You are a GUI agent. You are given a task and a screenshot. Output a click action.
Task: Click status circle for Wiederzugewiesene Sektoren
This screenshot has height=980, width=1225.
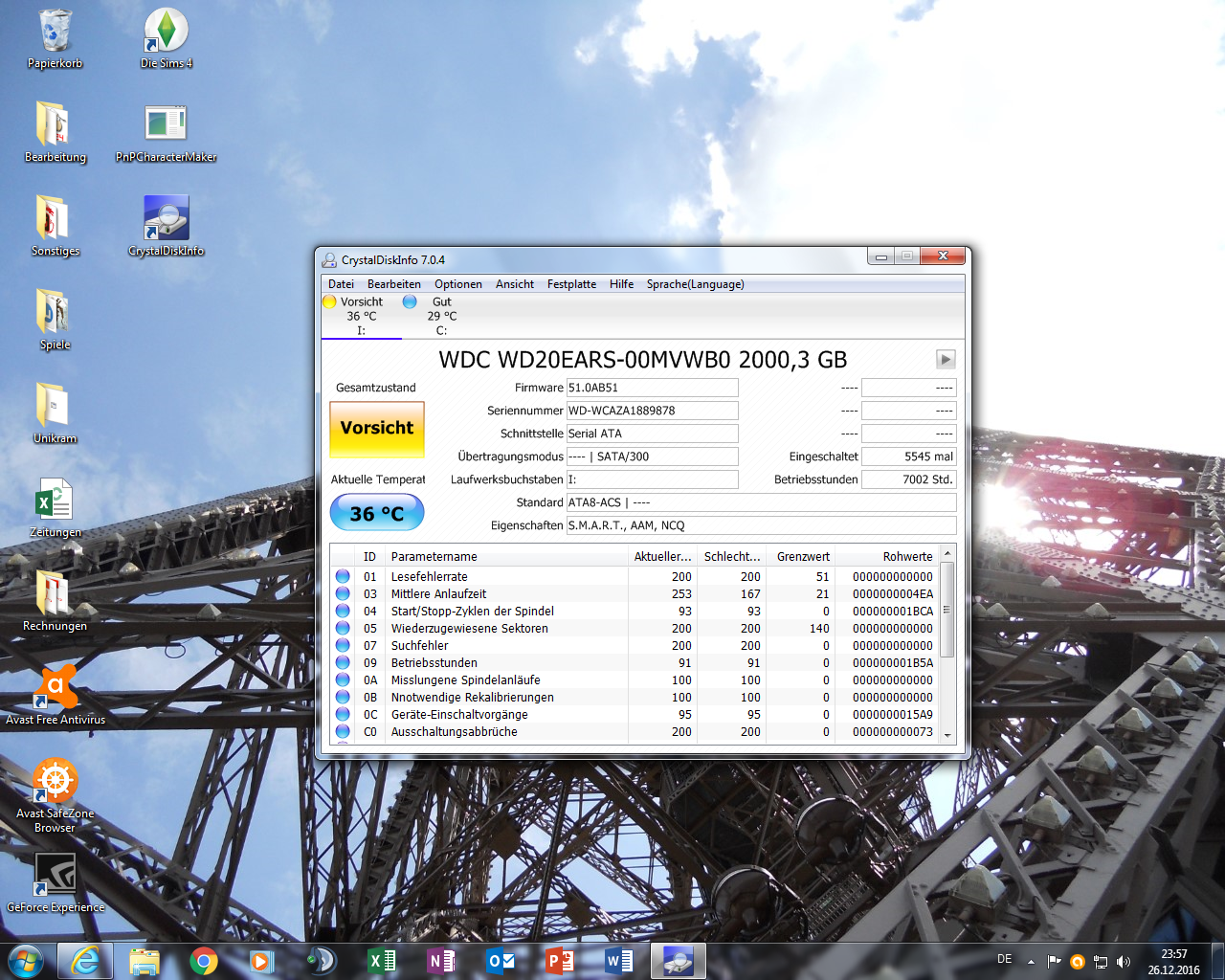click(x=343, y=628)
